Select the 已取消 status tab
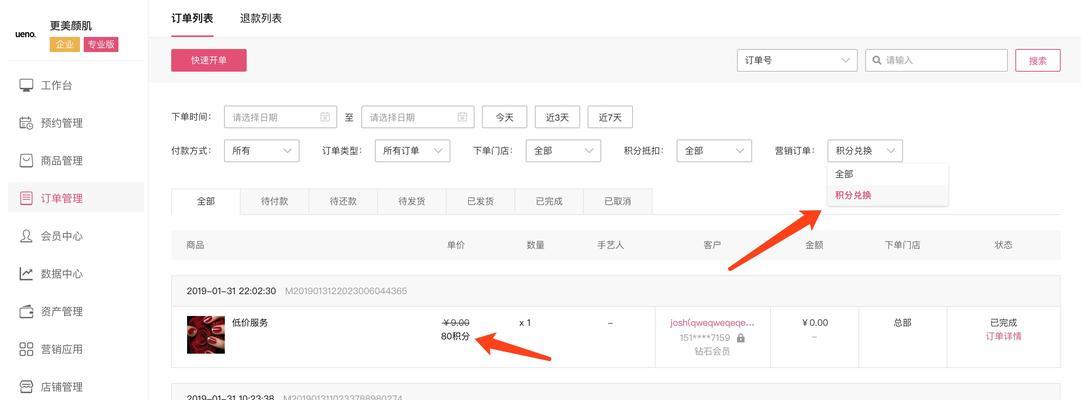Viewport: 1081px width, 400px height. pyautogui.click(x=618, y=201)
